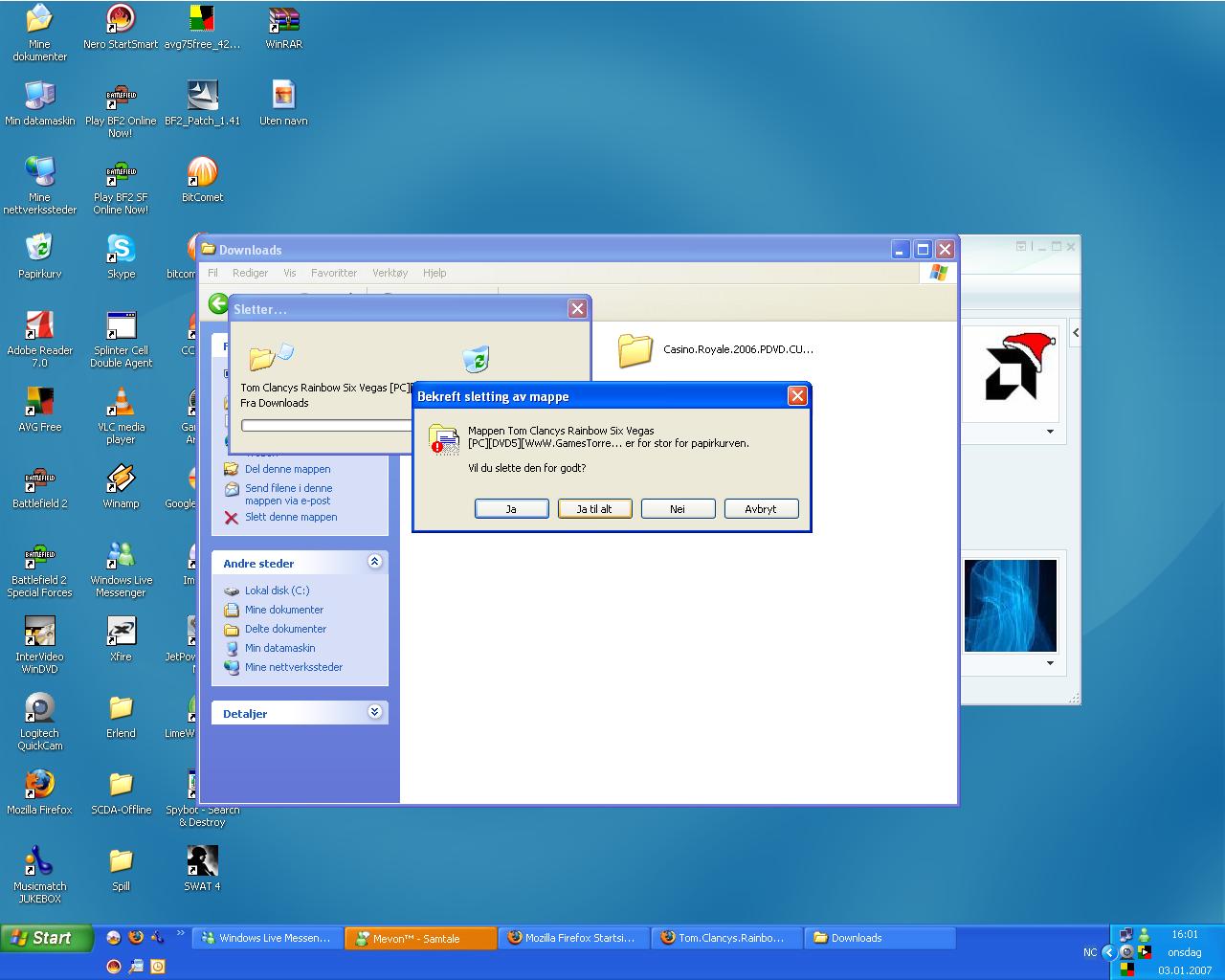Go back with the green Back arrow

click(219, 304)
